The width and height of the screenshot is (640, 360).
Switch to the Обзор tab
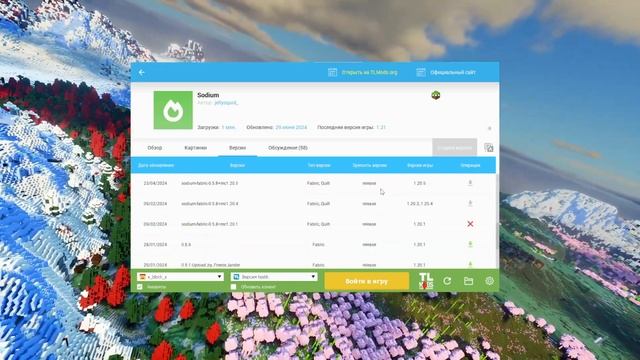[155, 148]
